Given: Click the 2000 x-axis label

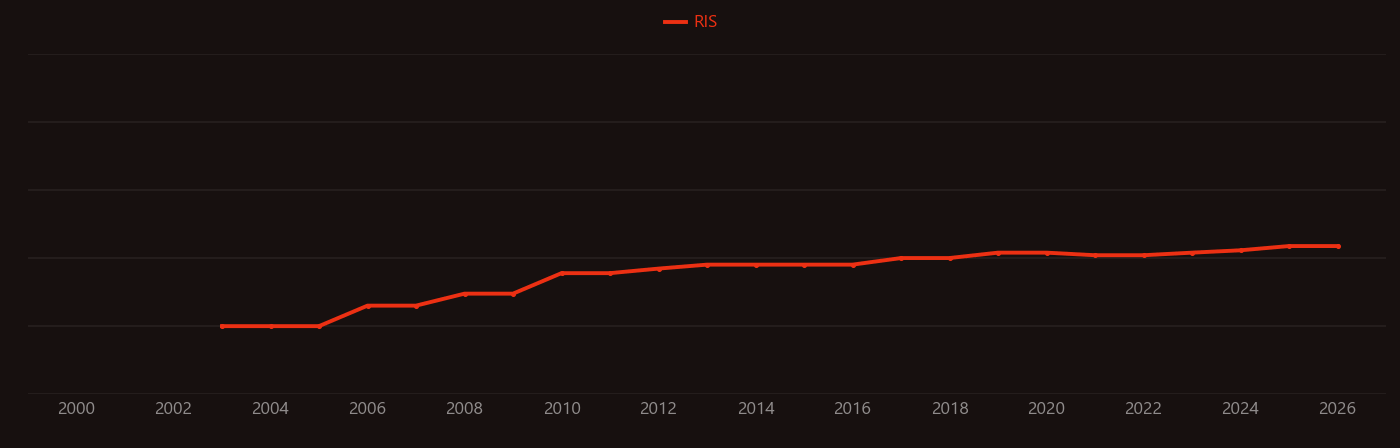Looking at the screenshot, I should click(x=77, y=409).
